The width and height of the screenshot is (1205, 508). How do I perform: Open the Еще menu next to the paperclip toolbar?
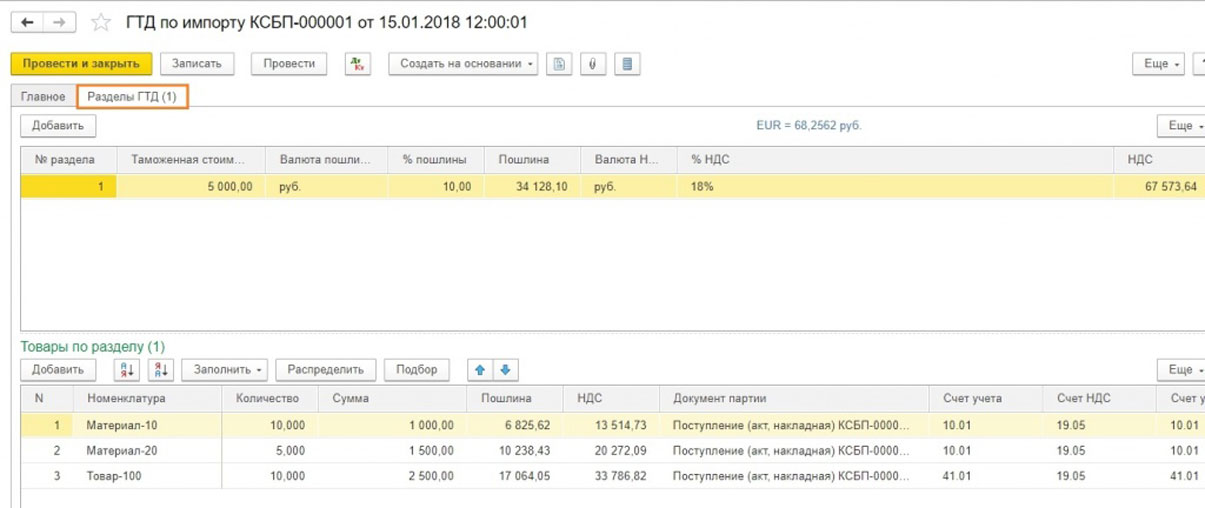click(x=1158, y=64)
